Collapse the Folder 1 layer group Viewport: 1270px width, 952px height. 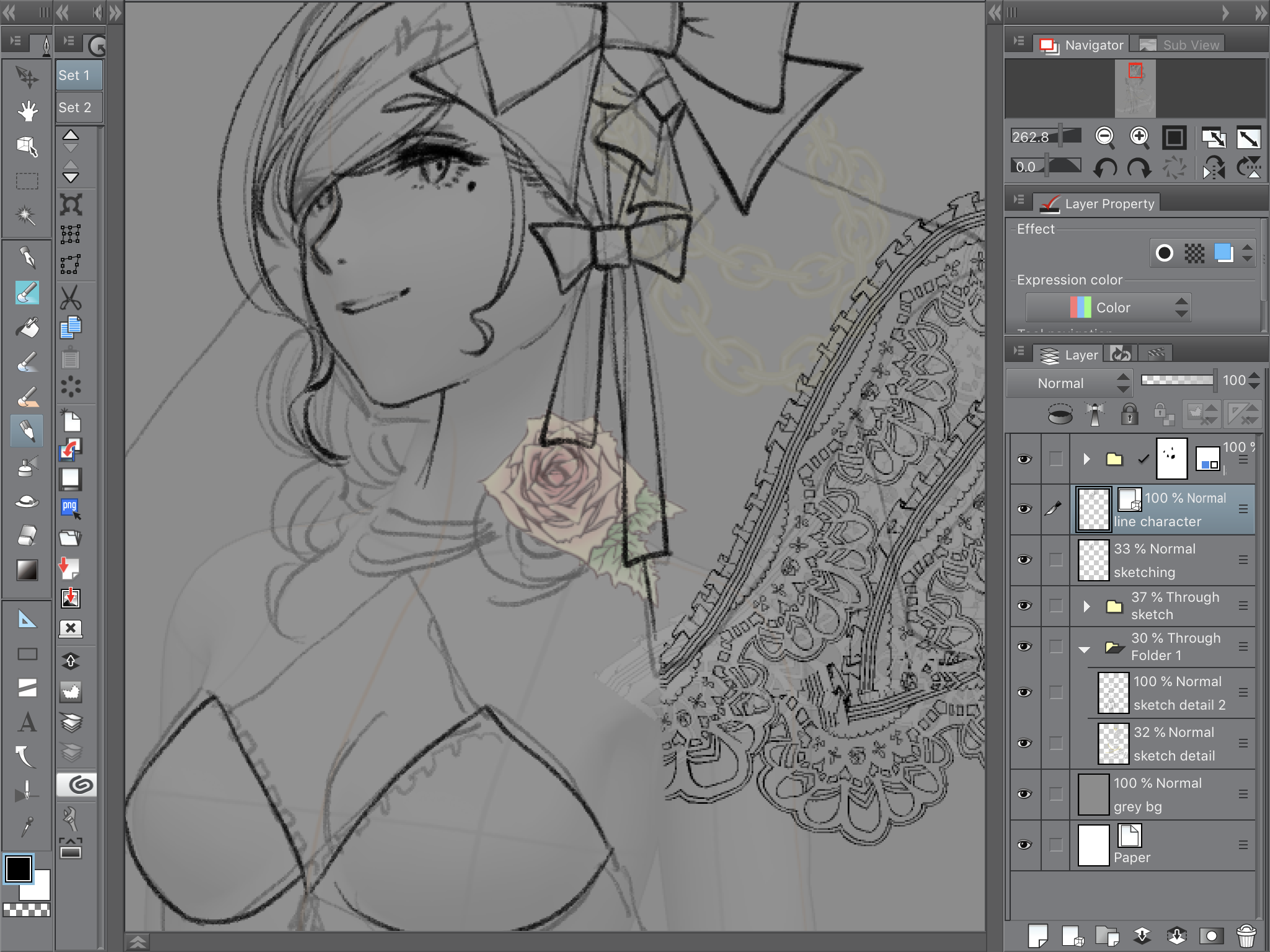1084,650
